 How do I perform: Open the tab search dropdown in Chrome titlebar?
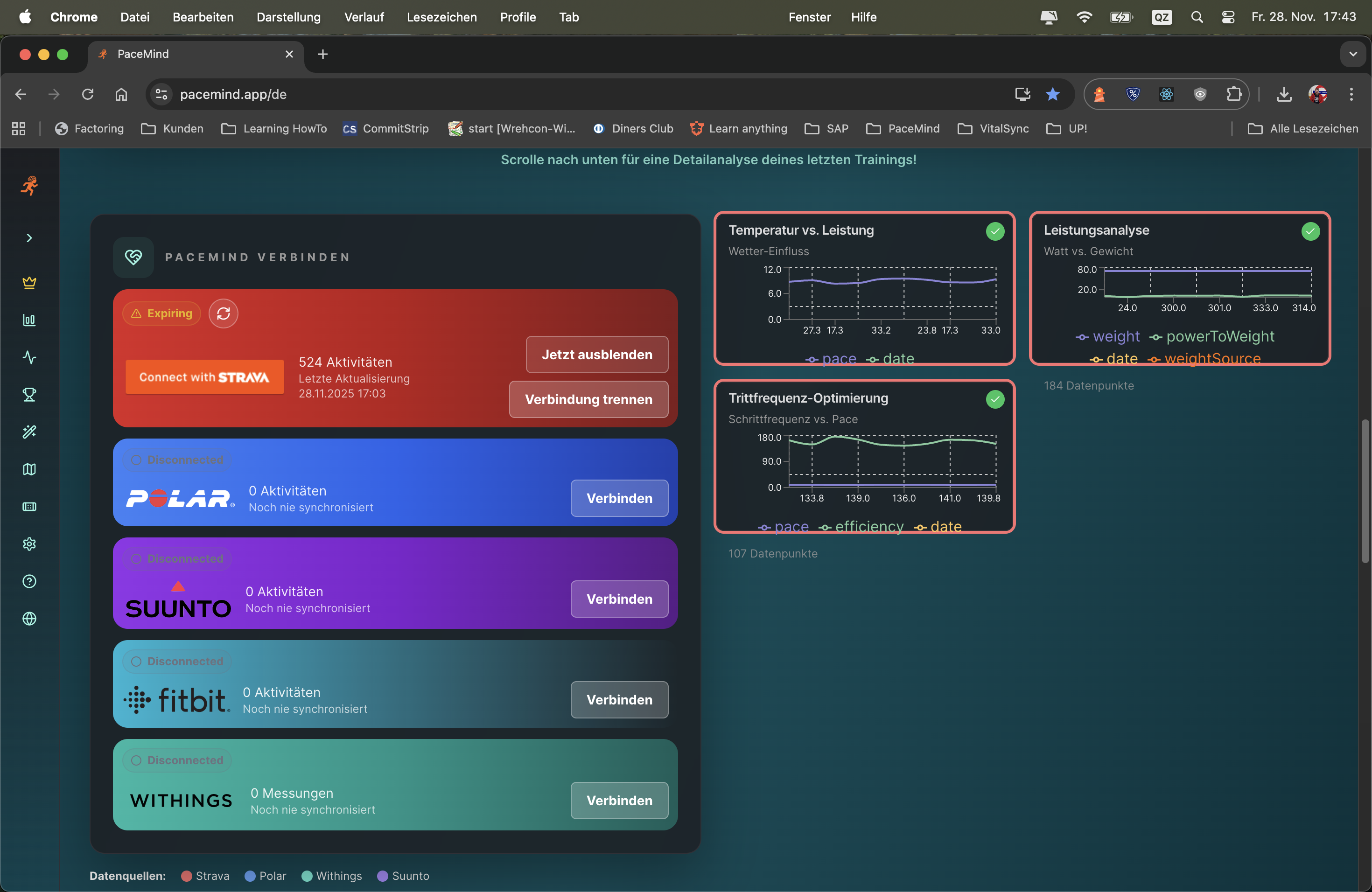click(1353, 54)
